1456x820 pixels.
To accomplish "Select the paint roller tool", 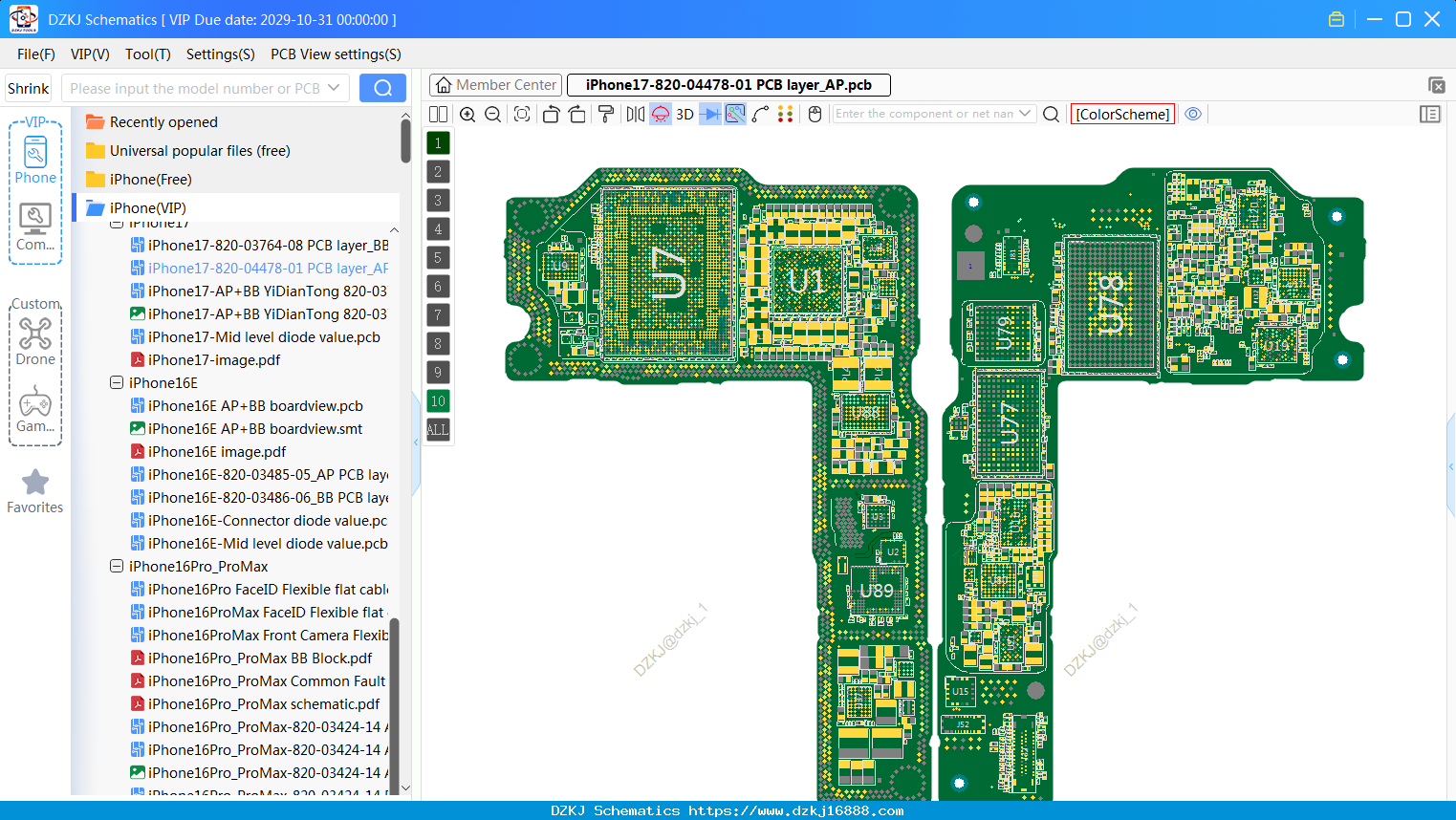I will pyautogui.click(x=606, y=114).
